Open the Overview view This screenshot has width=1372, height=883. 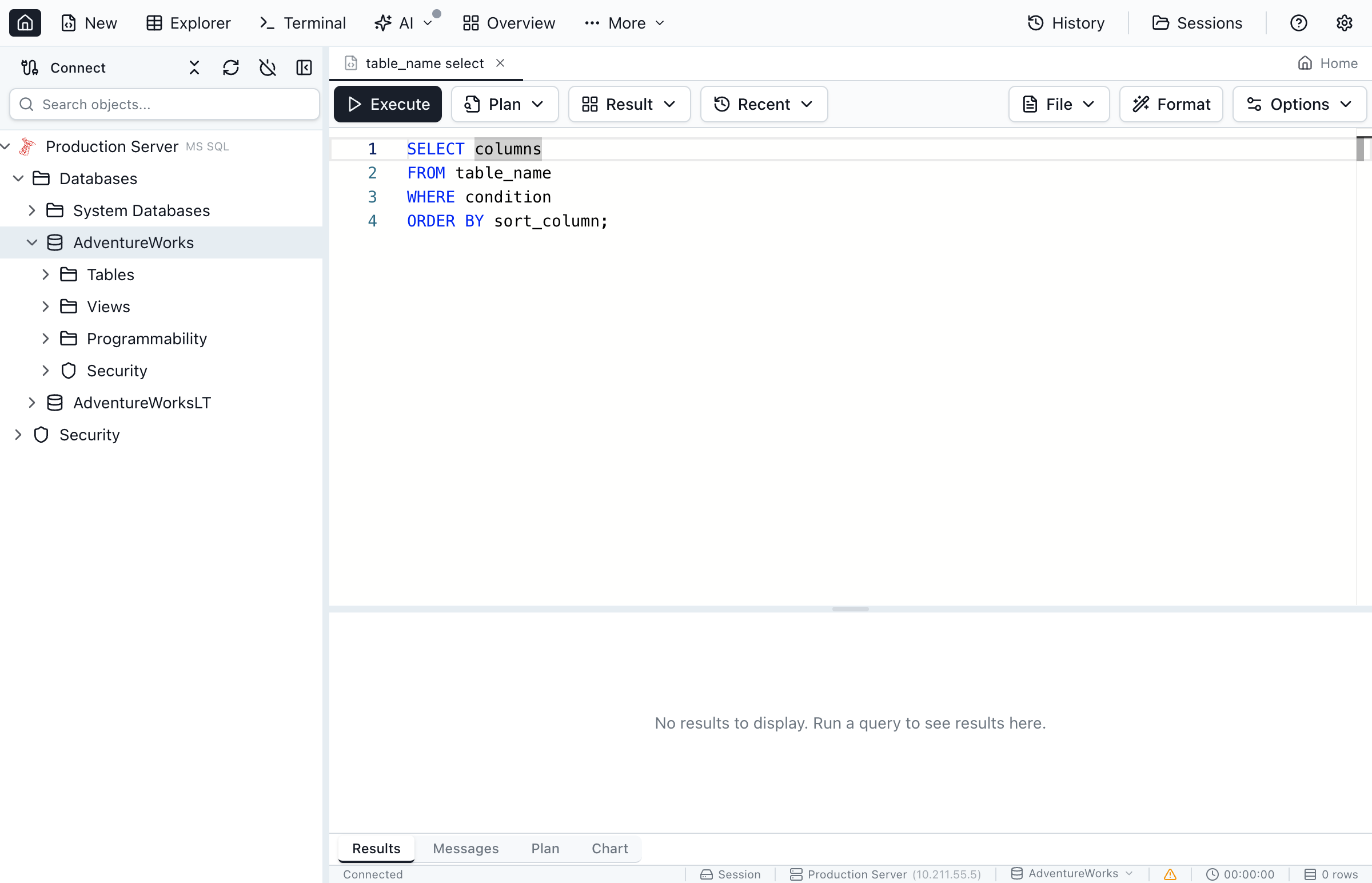508,23
